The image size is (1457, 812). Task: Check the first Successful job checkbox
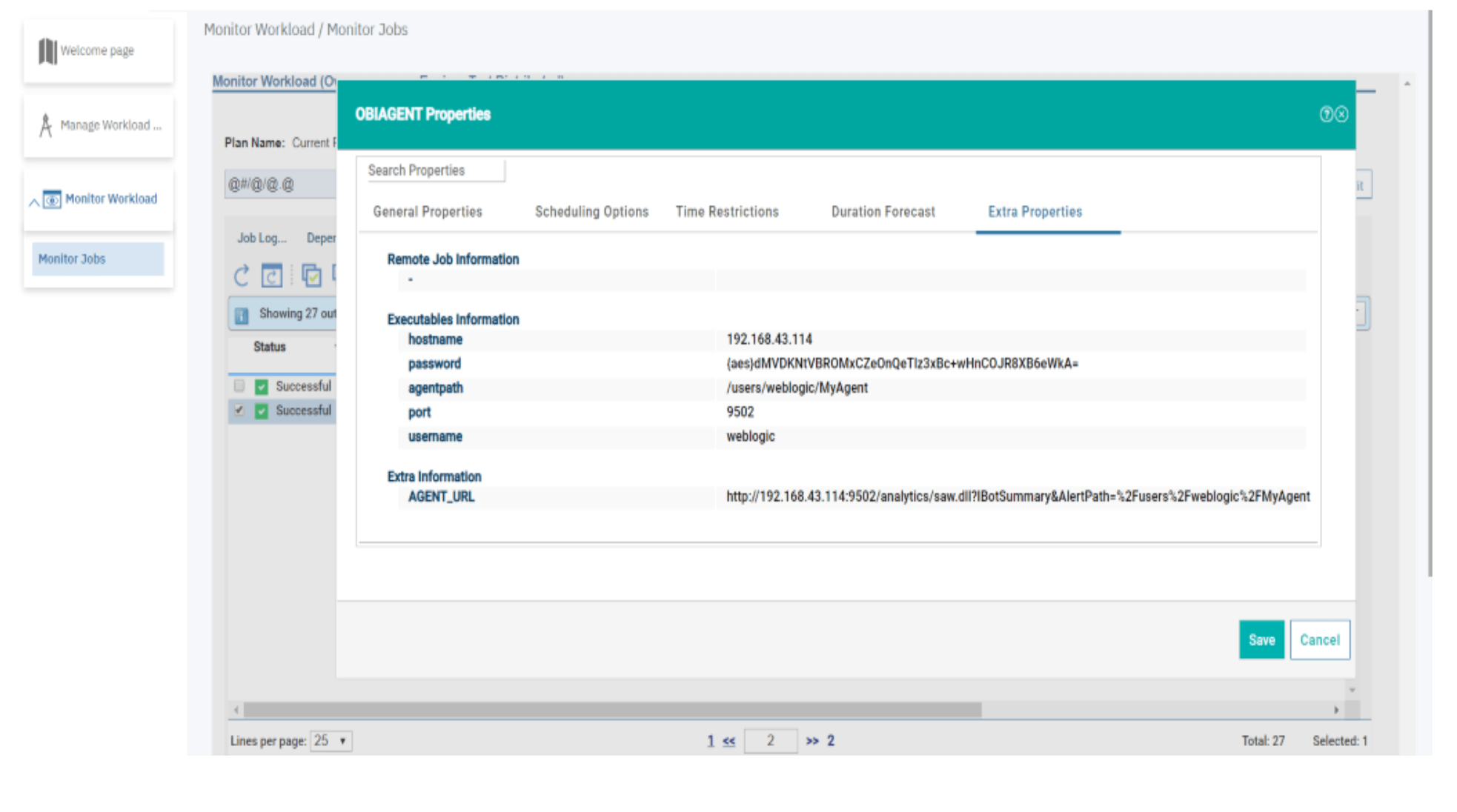pos(239,386)
